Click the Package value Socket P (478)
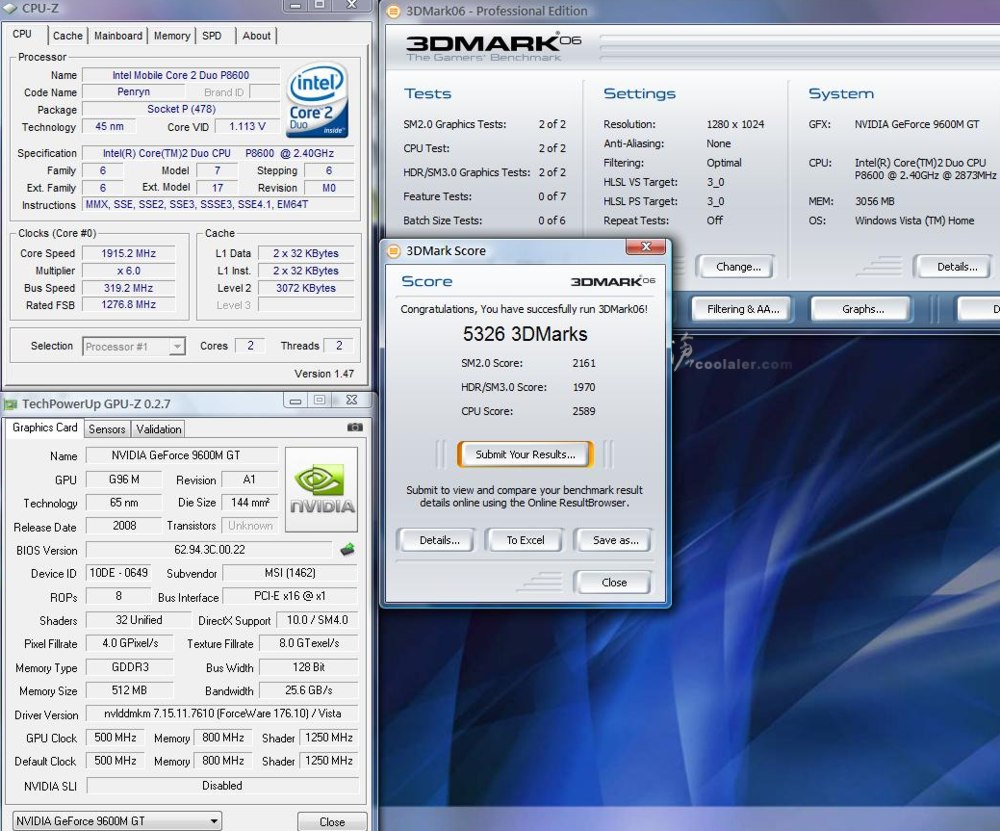The image size is (1000, 831). (x=181, y=109)
